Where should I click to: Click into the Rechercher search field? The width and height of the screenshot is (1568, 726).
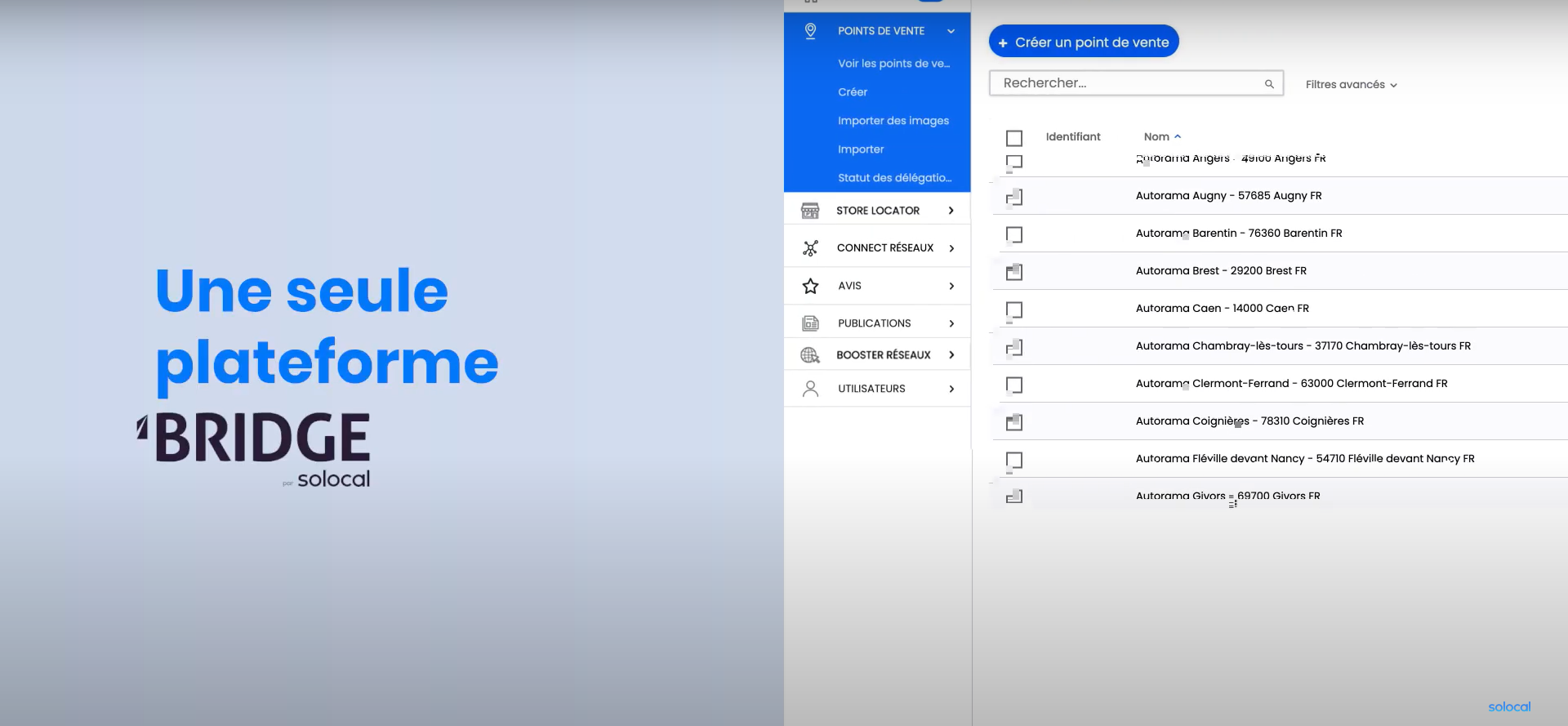(1136, 83)
